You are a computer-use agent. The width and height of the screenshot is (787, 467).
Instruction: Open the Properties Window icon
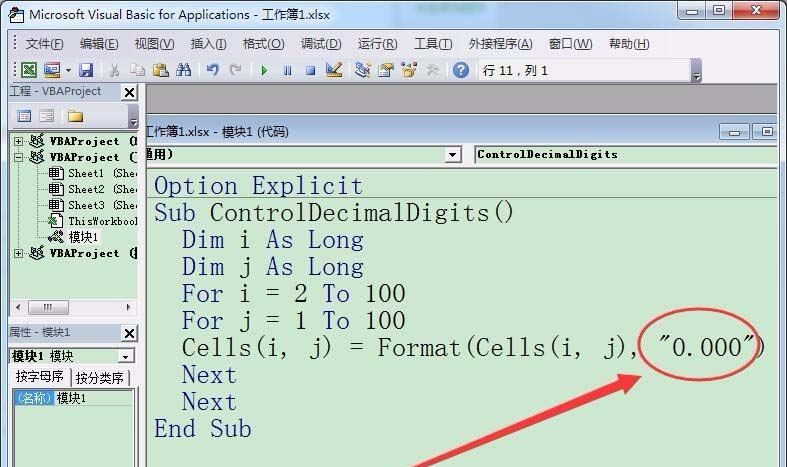386,70
